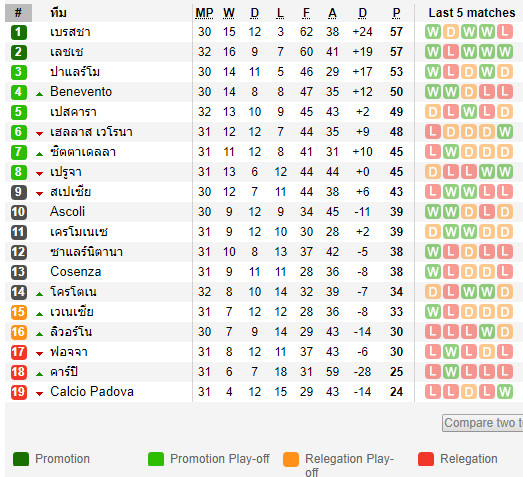Click the gray rank 10 badge

click(x=19, y=212)
